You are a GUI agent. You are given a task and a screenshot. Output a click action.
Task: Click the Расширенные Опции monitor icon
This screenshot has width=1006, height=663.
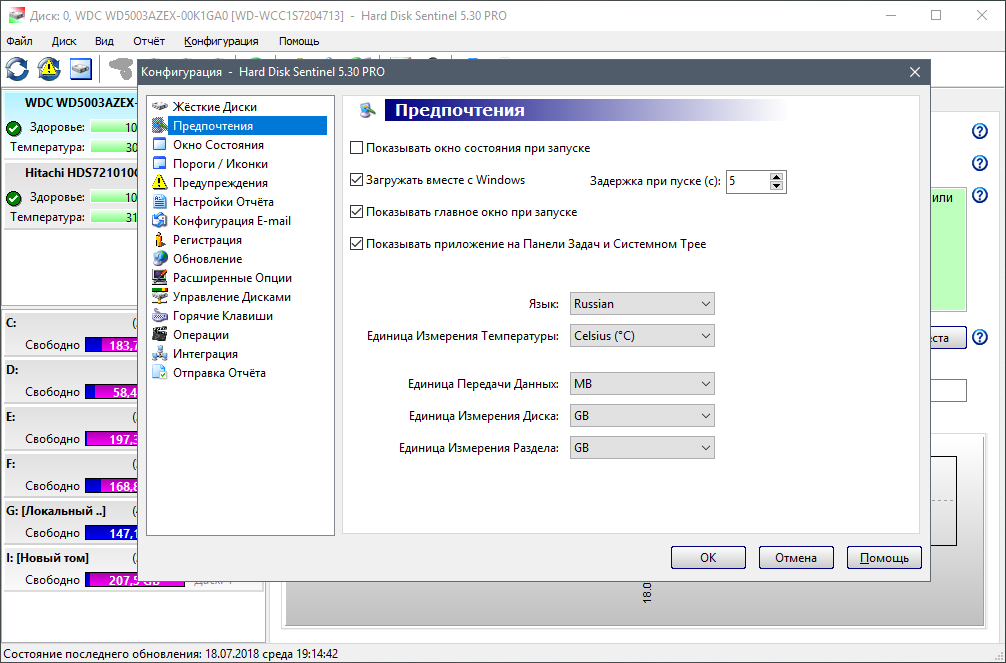click(160, 278)
